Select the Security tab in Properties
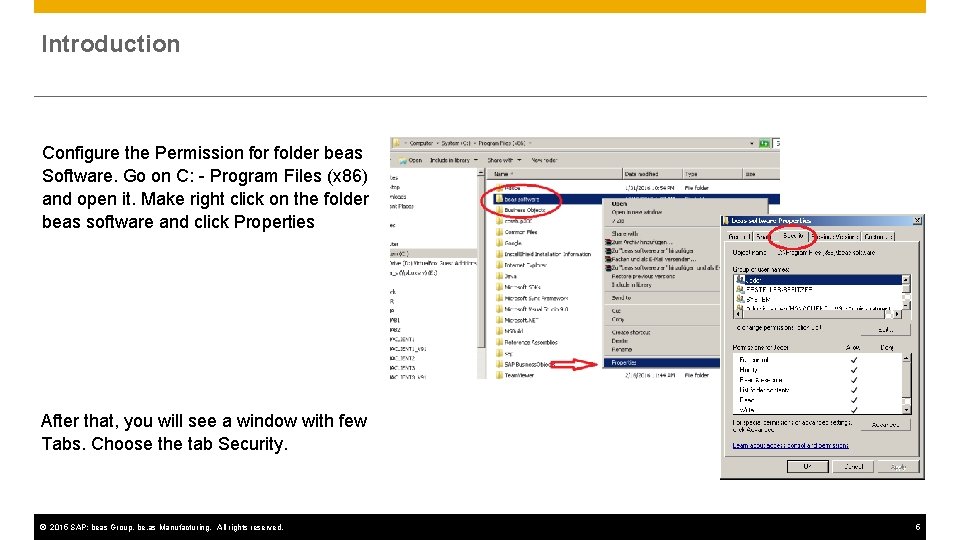 coord(792,236)
